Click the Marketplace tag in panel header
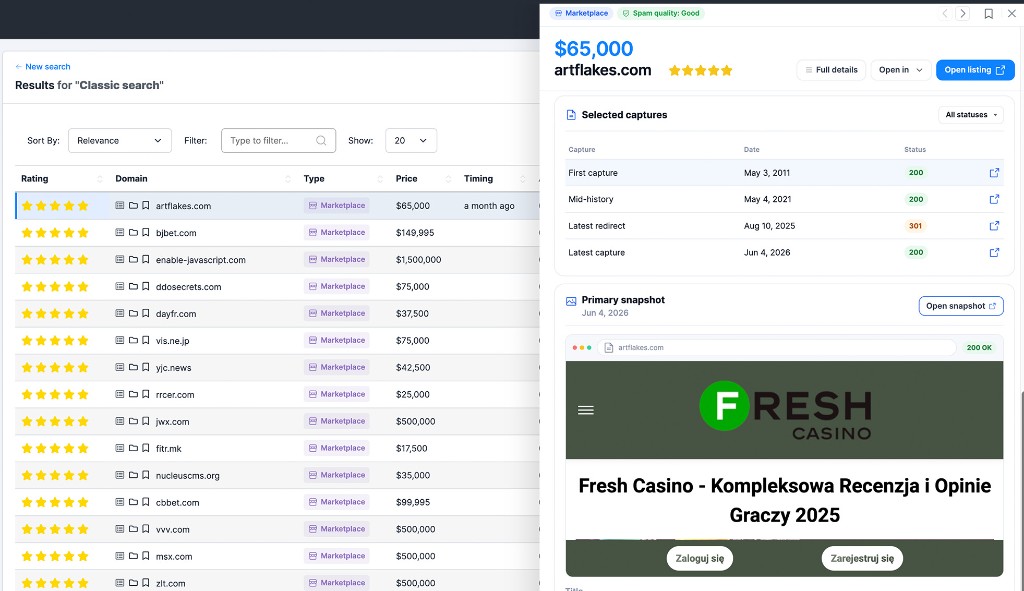The height and width of the screenshot is (591, 1024). click(581, 13)
